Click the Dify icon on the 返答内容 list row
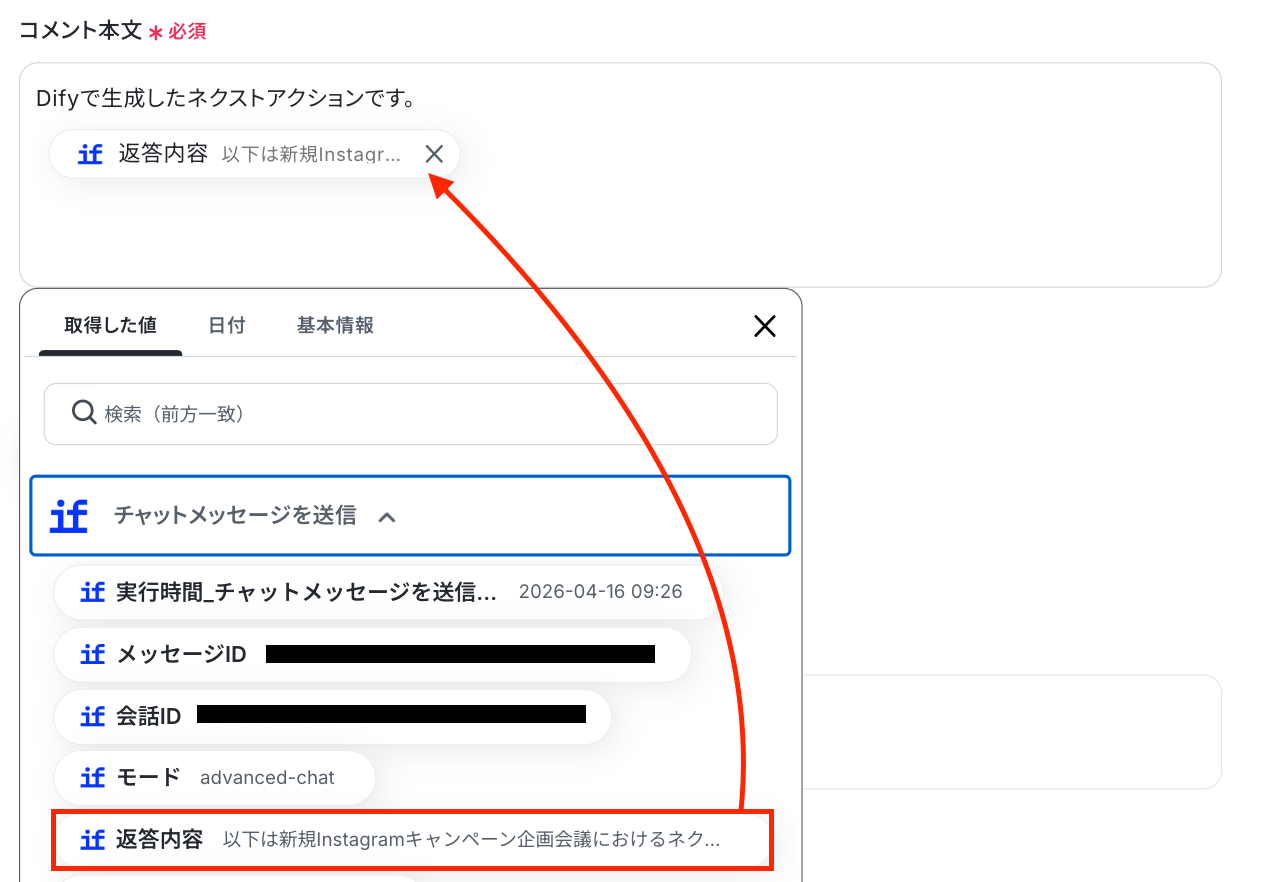This screenshot has height=882, width=1266. pyautogui.click(x=93, y=840)
